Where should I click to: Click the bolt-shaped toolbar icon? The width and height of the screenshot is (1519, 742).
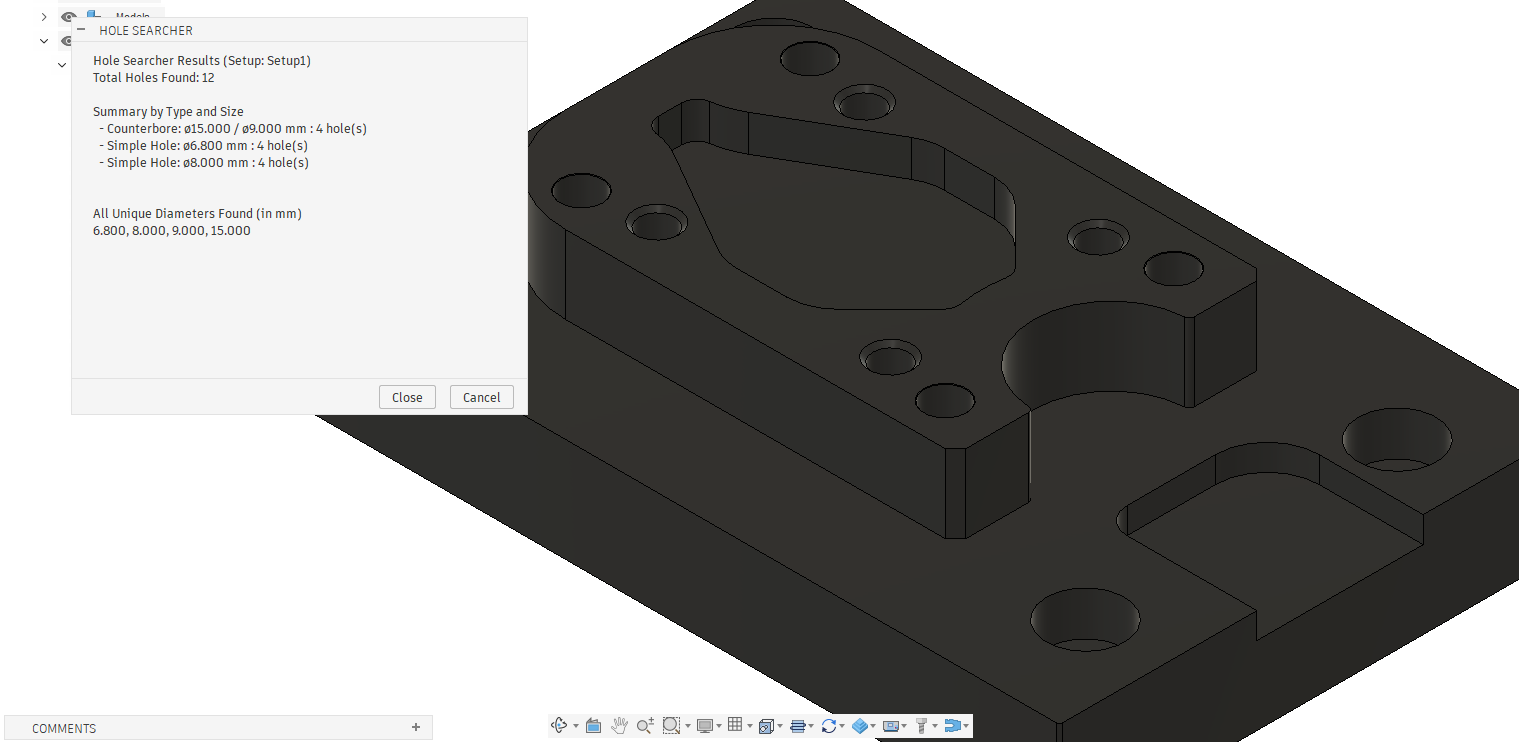pyautogui.click(x=922, y=725)
